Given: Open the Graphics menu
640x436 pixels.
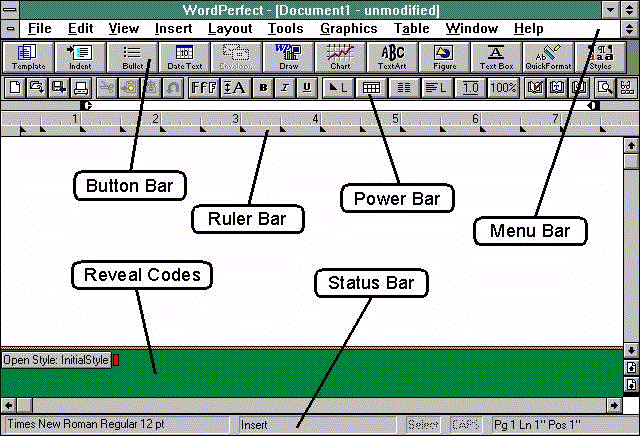Looking at the screenshot, I should 349,29.
